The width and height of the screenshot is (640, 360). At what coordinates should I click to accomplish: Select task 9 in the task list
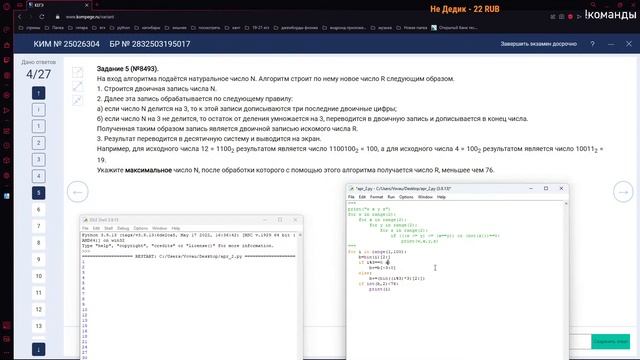pyautogui.click(x=38, y=260)
